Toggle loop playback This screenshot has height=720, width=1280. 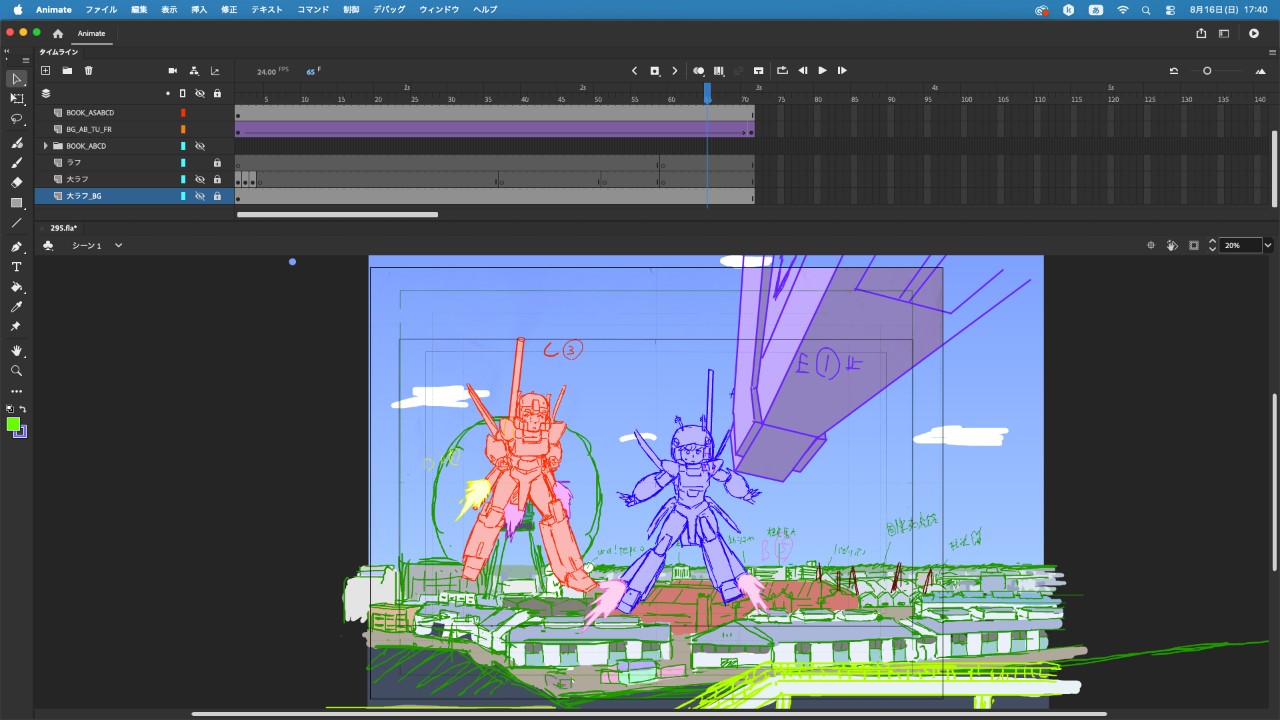click(x=783, y=71)
